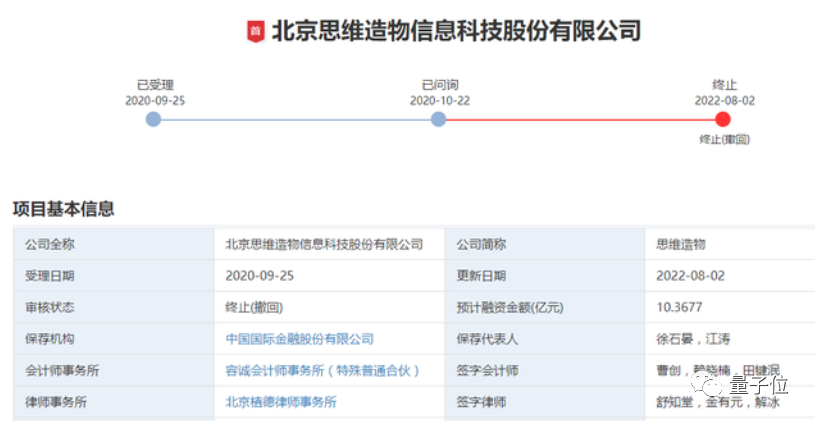The width and height of the screenshot is (815, 421).
Task: Open the 容诚会计师事务所 accounting firm link
Action: coord(322,371)
